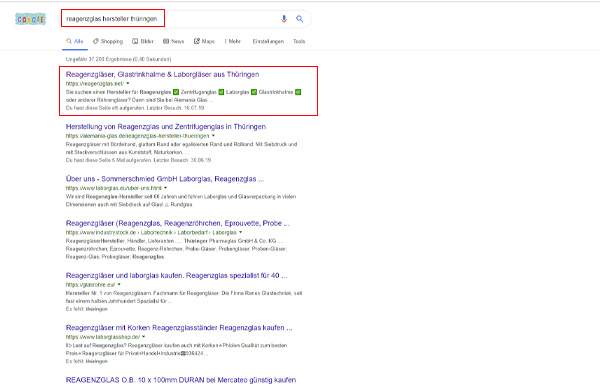Open the Mehr menu
Screen dimensions: 600x384
coord(233,41)
